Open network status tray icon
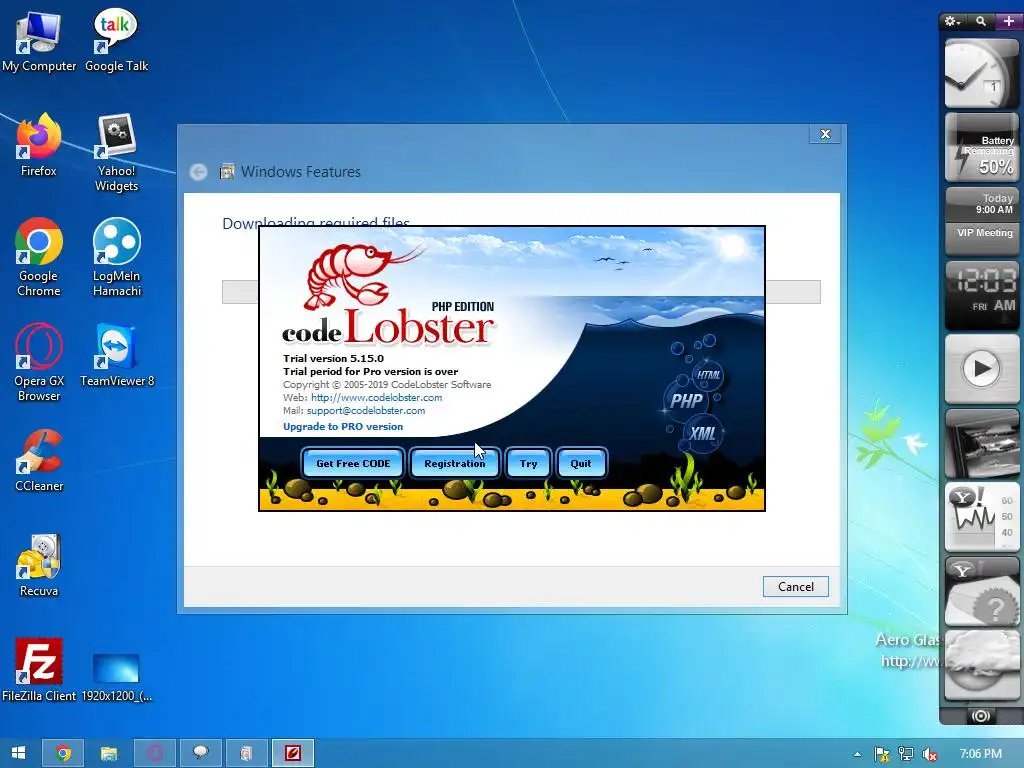Viewport: 1024px width, 768px height. pyautogui.click(x=906, y=754)
